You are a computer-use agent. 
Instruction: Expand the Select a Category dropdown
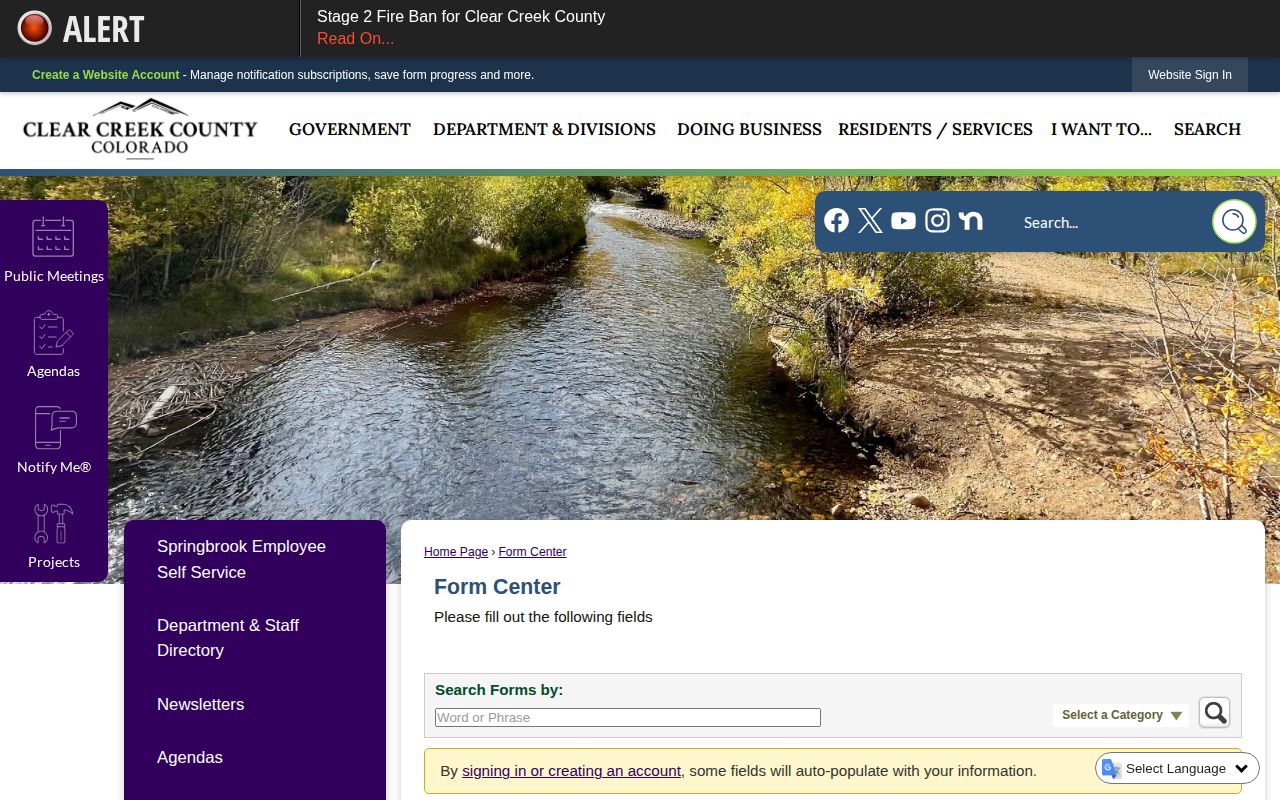1122,715
